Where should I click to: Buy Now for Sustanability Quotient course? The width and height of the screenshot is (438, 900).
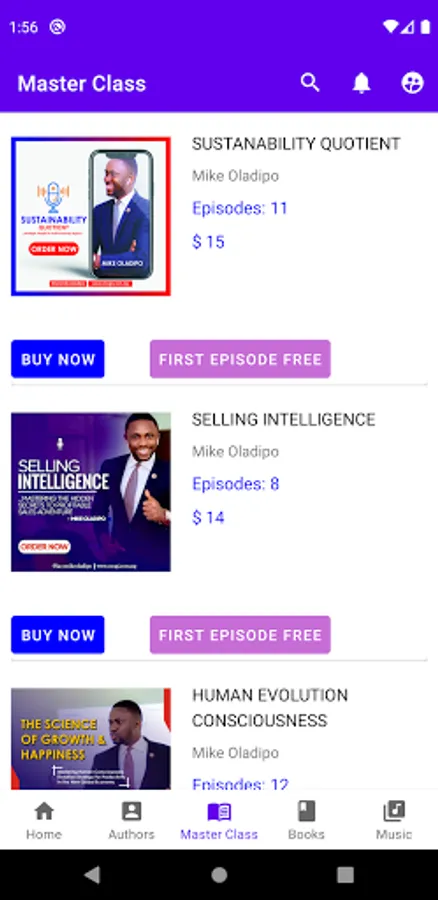pos(58,359)
